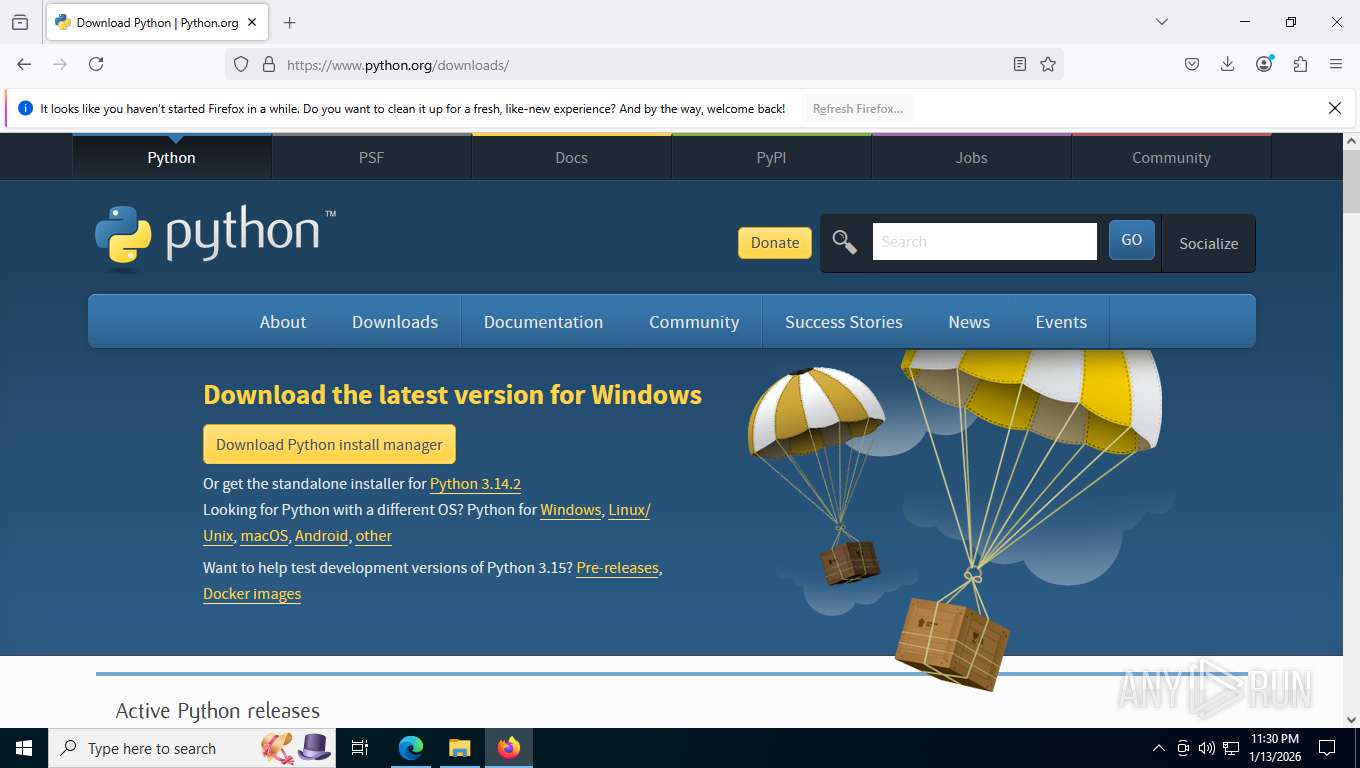Open the taskbar clock and date
The height and width of the screenshot is (768, 1360).
click(1275, 748)
